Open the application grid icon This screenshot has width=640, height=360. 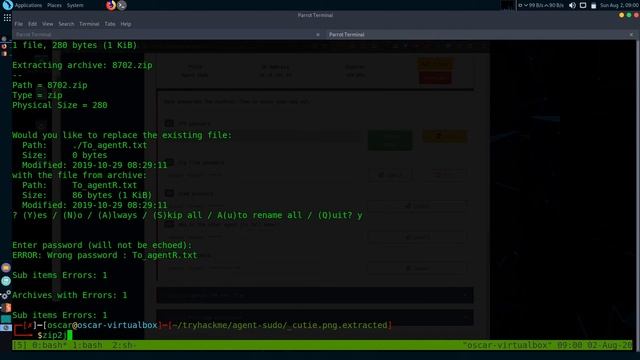click(7, 18)
